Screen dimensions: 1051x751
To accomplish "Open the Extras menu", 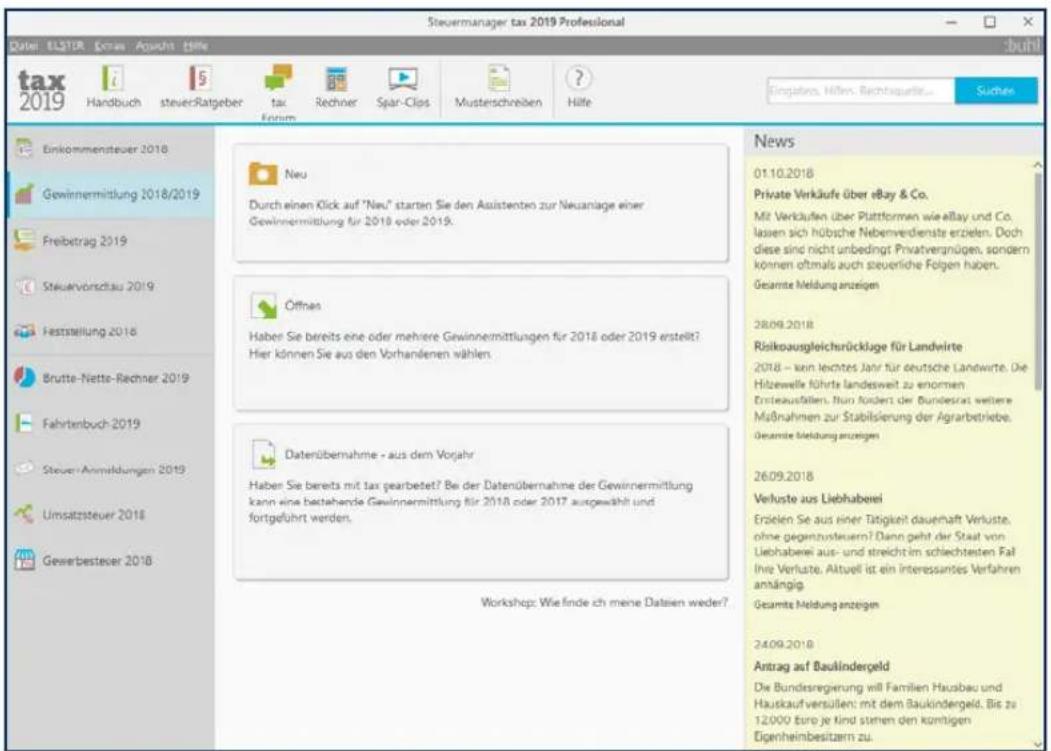I will click(x=110, y=46).
